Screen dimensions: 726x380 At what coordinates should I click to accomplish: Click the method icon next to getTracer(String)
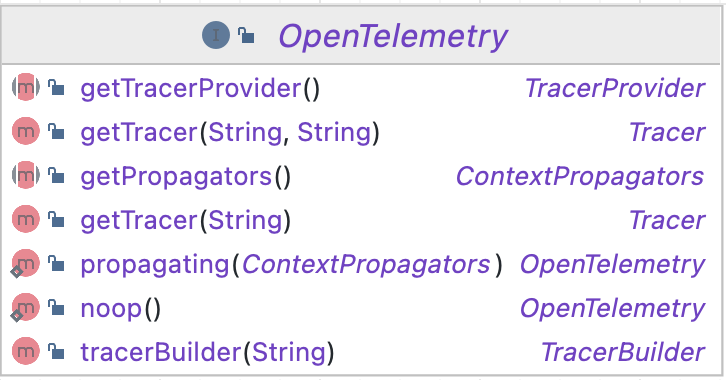tap(25, 219)
